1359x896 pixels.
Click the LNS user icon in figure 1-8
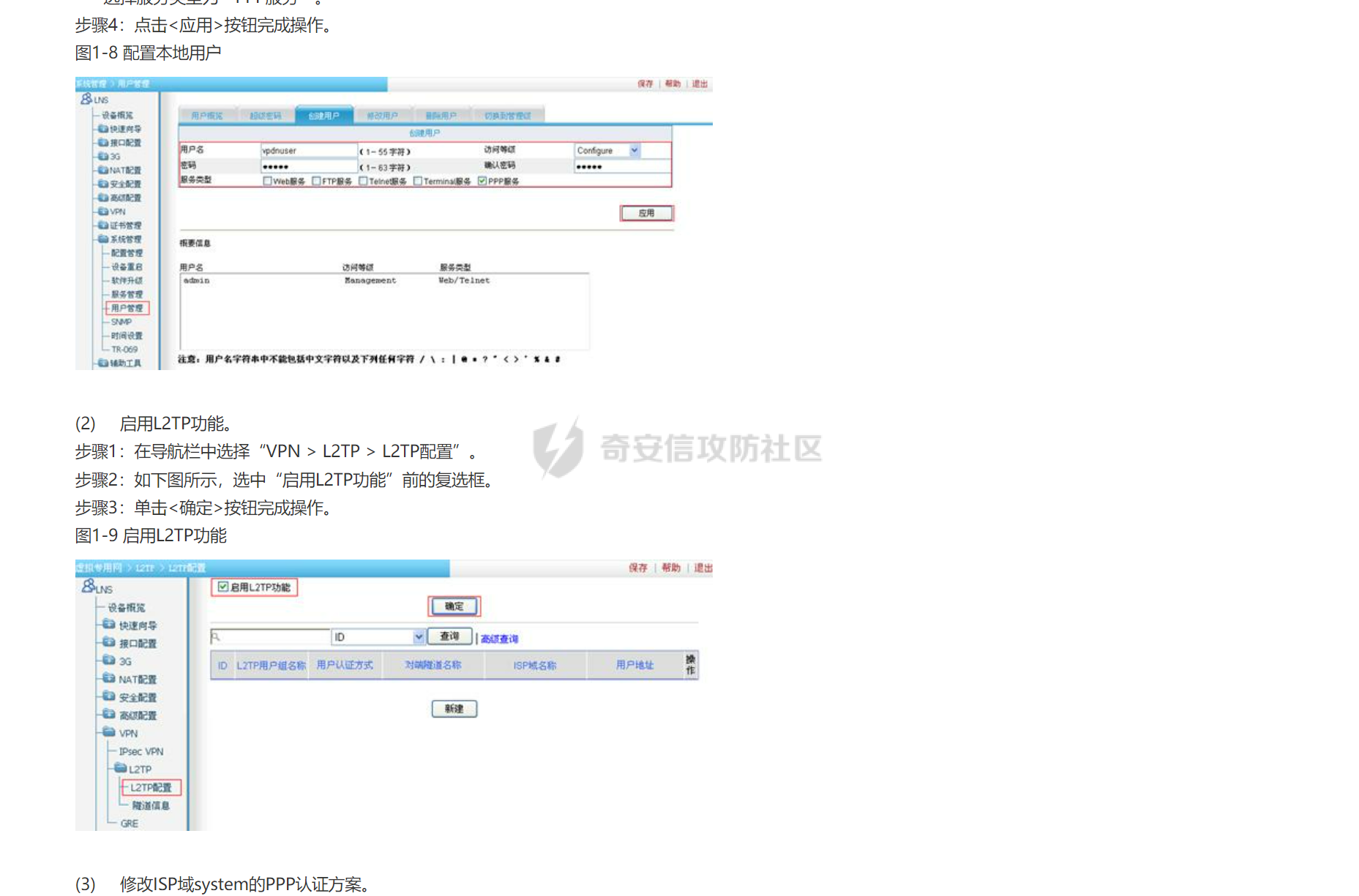pos(86,99)
